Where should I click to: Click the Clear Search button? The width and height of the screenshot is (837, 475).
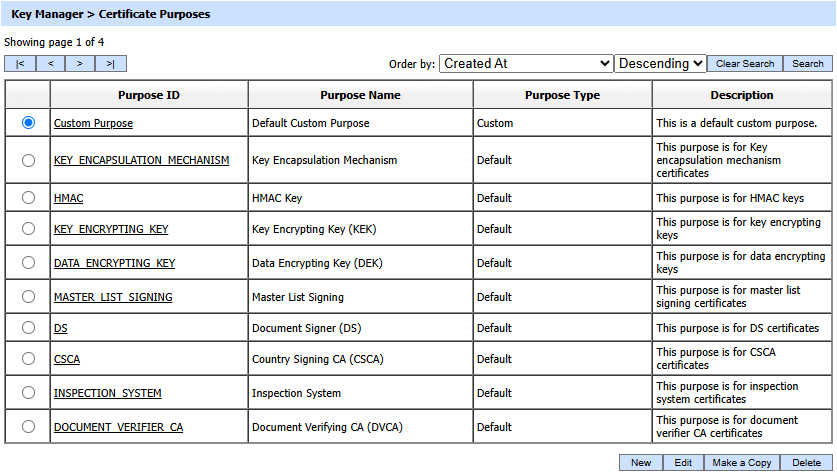744,63
